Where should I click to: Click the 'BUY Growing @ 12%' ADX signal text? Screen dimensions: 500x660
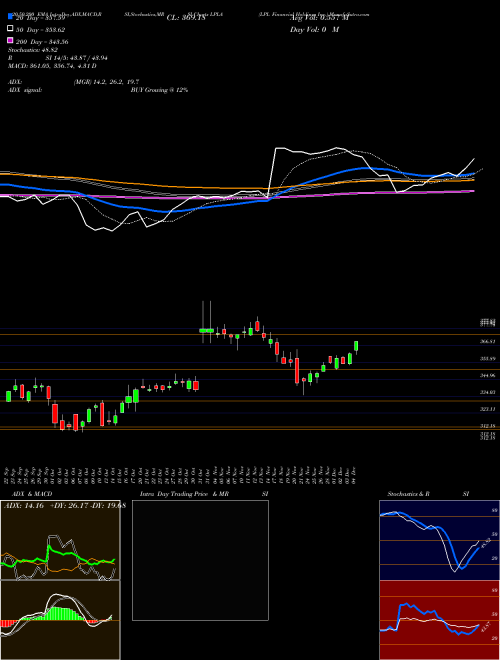(x=159, y=90)
